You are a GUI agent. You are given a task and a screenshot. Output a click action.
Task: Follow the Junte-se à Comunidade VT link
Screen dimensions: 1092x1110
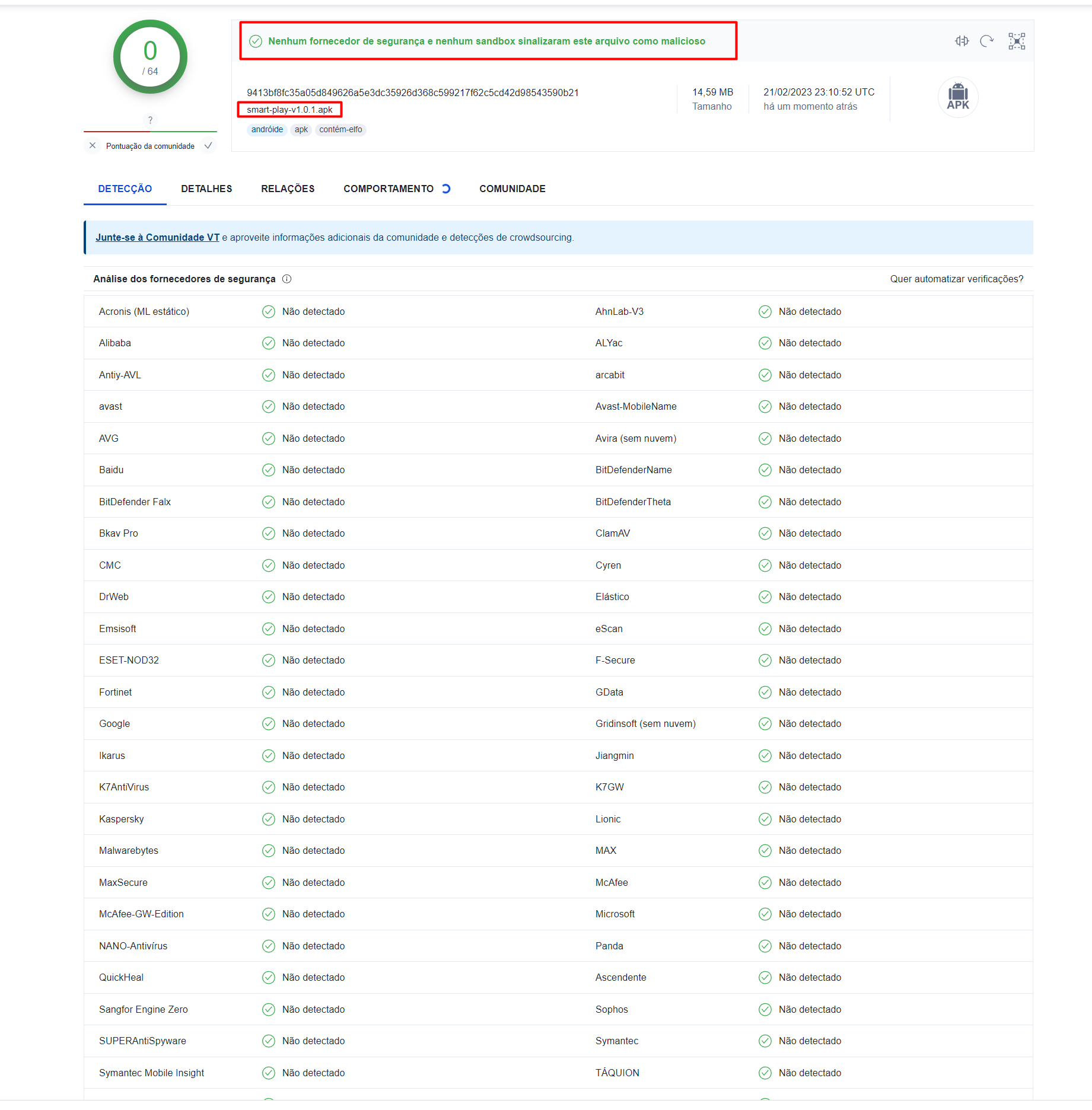(x=157, y=237)
